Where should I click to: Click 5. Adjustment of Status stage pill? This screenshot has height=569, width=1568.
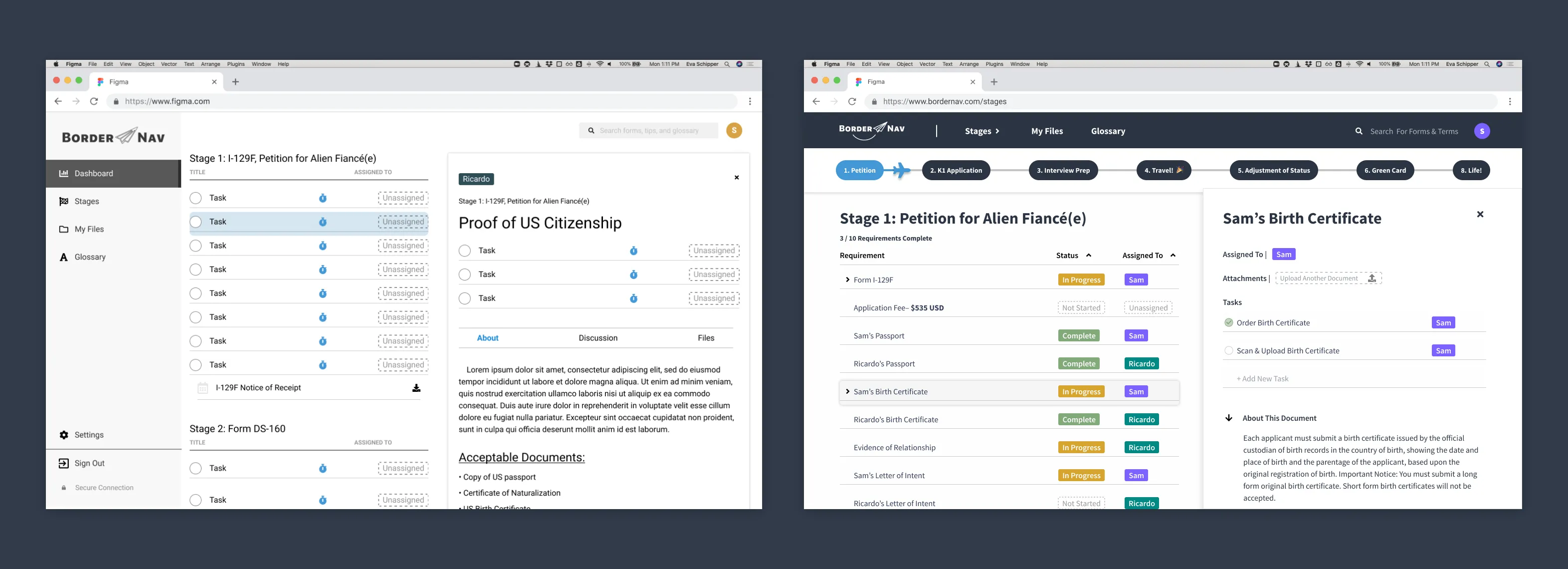coord(1273,171)
